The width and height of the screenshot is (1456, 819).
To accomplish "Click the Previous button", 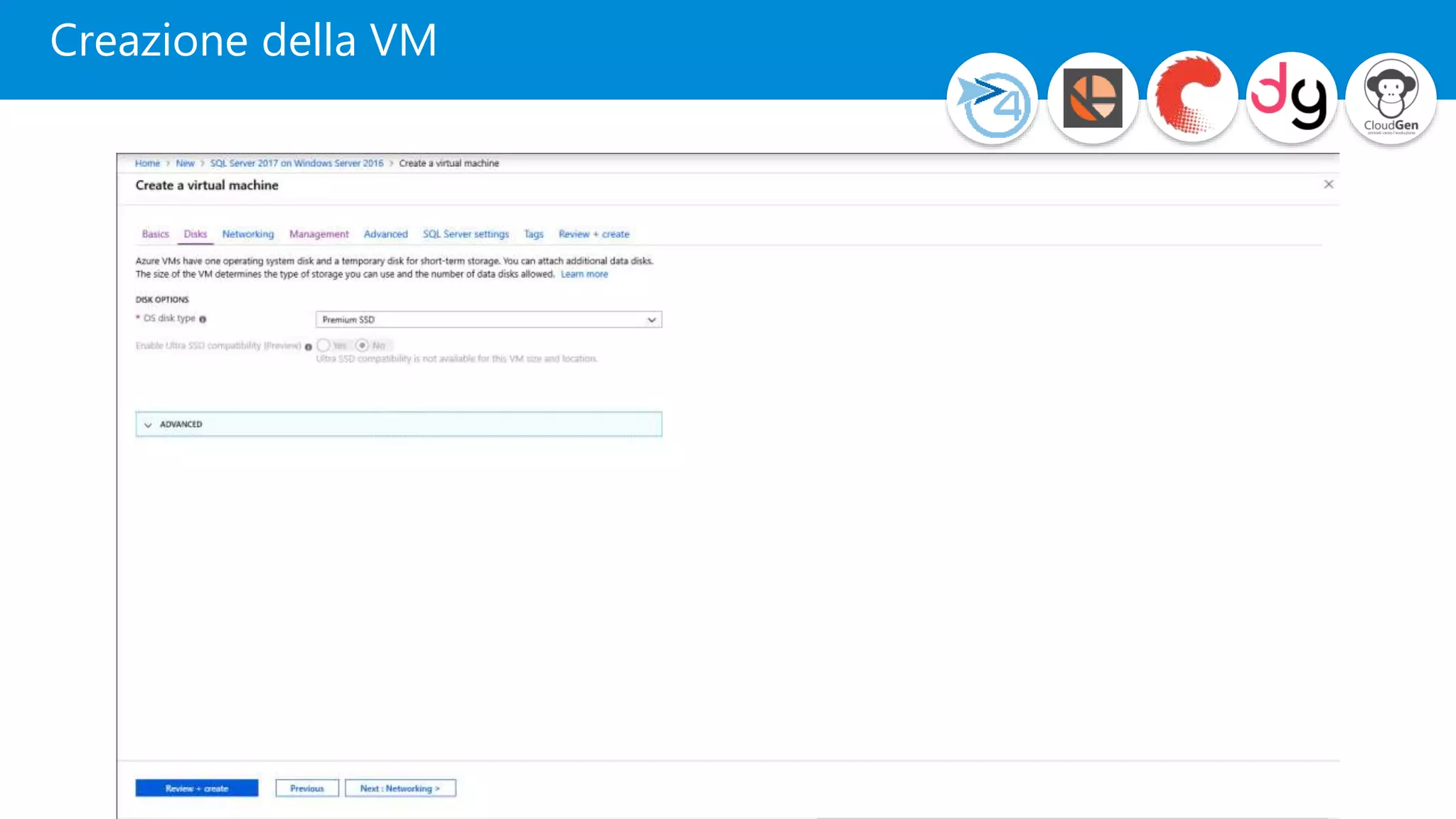I will tap(307, 788).
